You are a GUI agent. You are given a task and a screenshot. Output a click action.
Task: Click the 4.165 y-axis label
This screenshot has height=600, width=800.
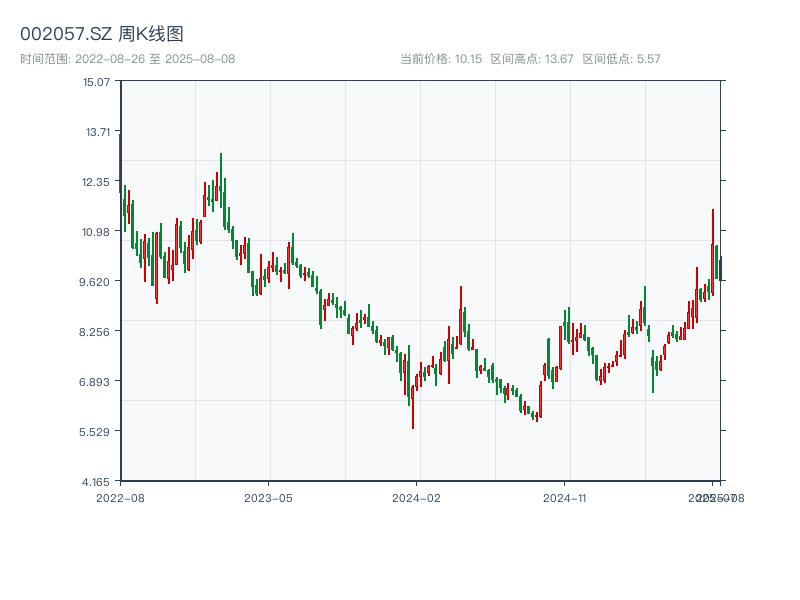95,482
